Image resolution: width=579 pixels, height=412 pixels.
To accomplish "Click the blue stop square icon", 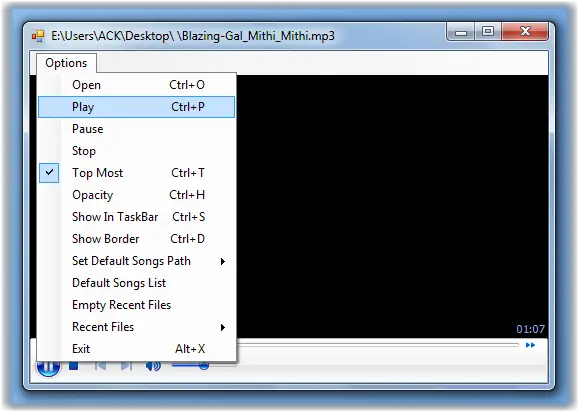I will [73, 366].
